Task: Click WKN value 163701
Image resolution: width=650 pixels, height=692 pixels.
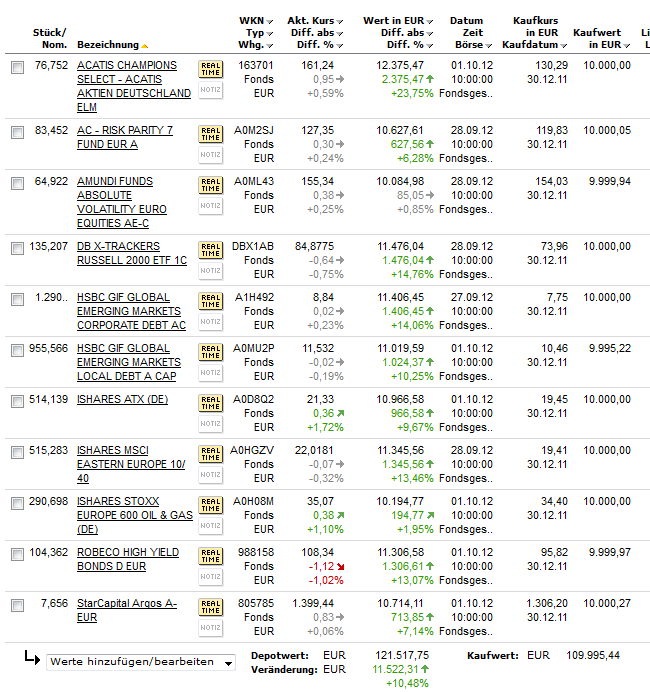Action: 256,65
